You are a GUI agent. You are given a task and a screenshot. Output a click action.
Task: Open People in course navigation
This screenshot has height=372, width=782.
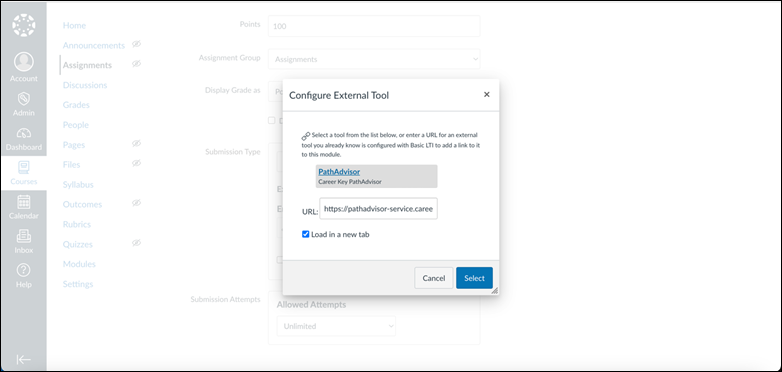[76, 125]
